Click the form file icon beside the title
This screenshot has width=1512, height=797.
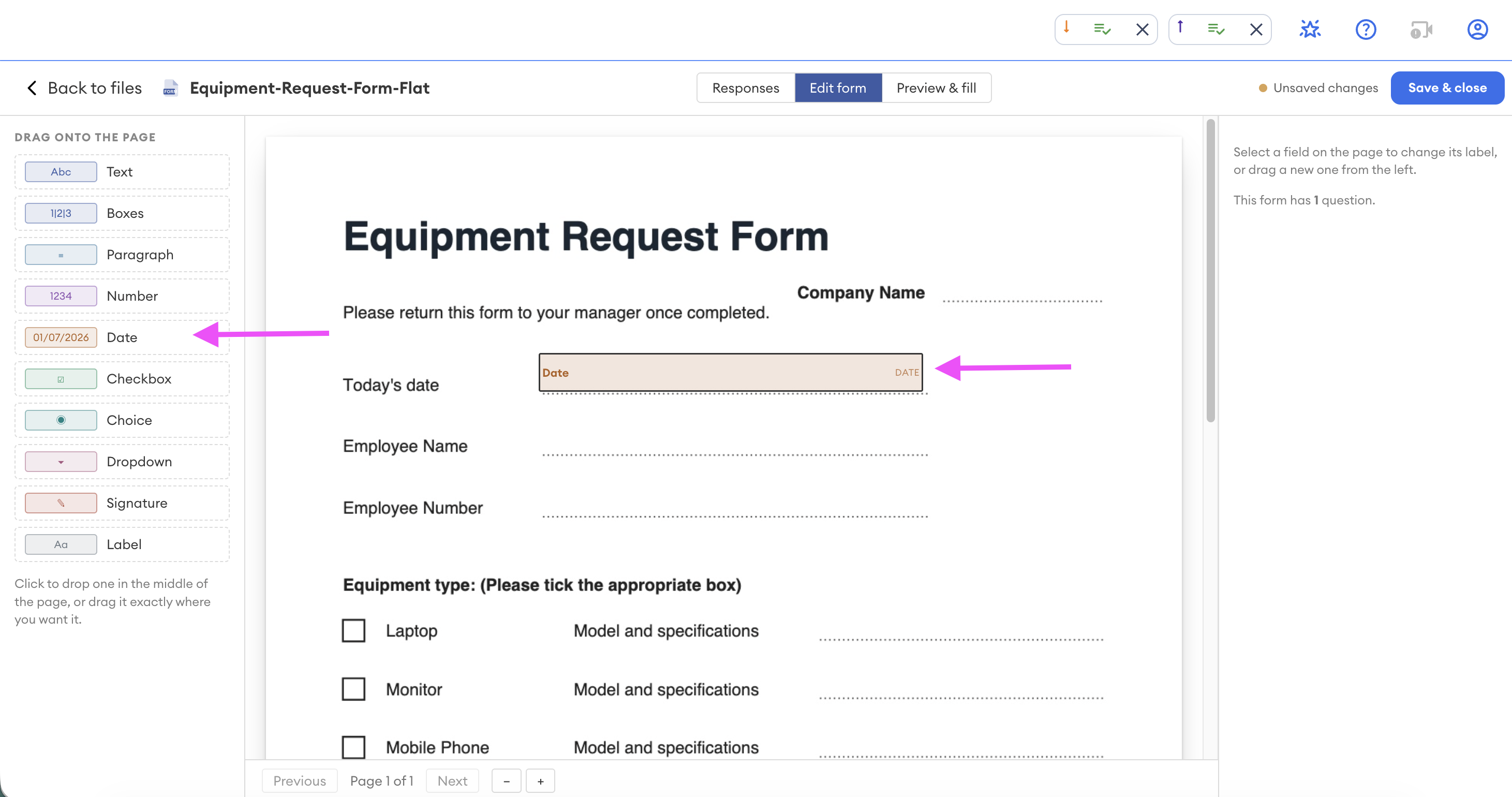coord(170,88)
